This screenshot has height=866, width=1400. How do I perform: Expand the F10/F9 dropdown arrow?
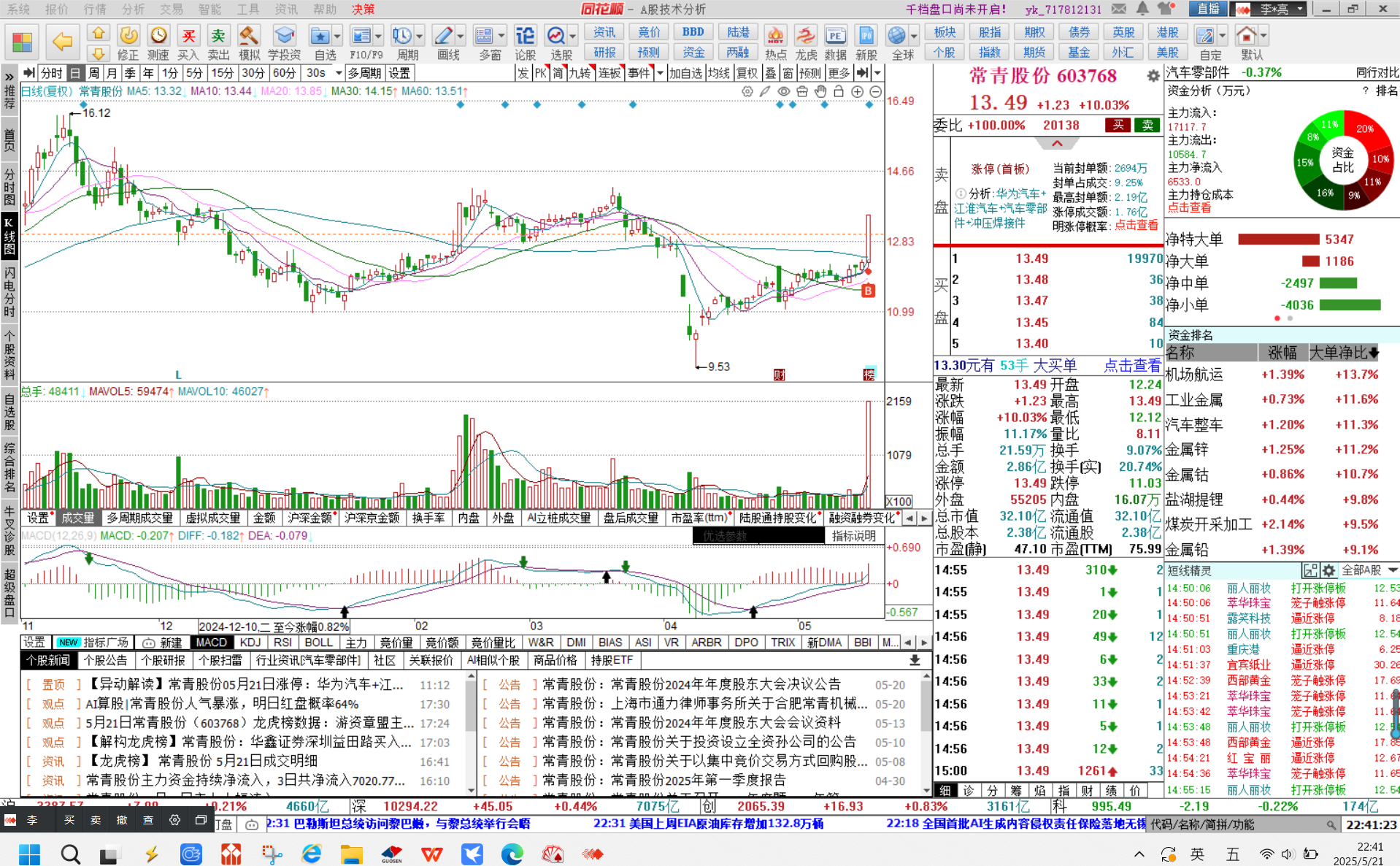[x=378, y=35]
